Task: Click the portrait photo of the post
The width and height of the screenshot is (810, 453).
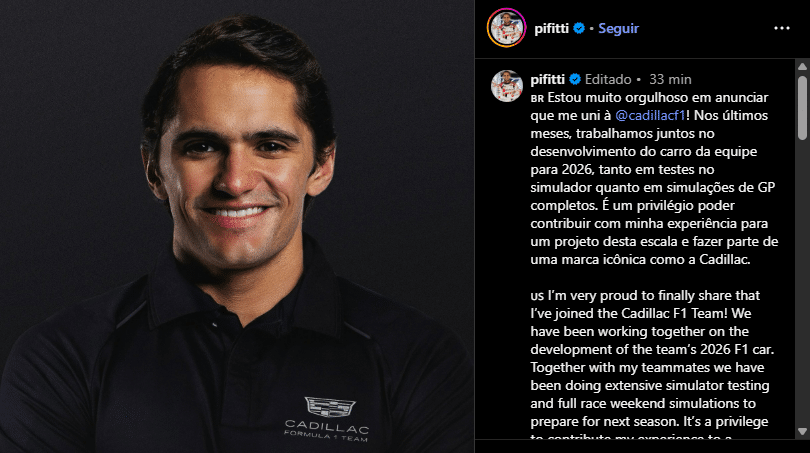Action: (x=237, y=226)
